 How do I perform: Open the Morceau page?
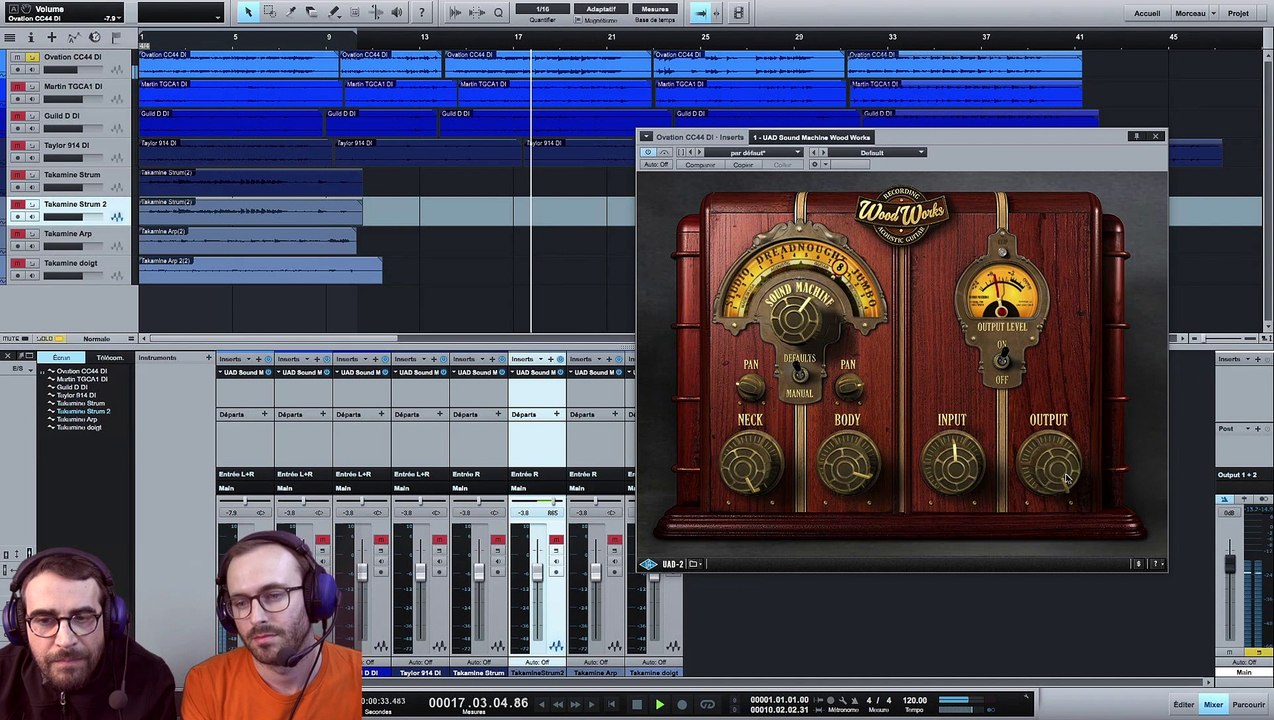[1190, 13]
